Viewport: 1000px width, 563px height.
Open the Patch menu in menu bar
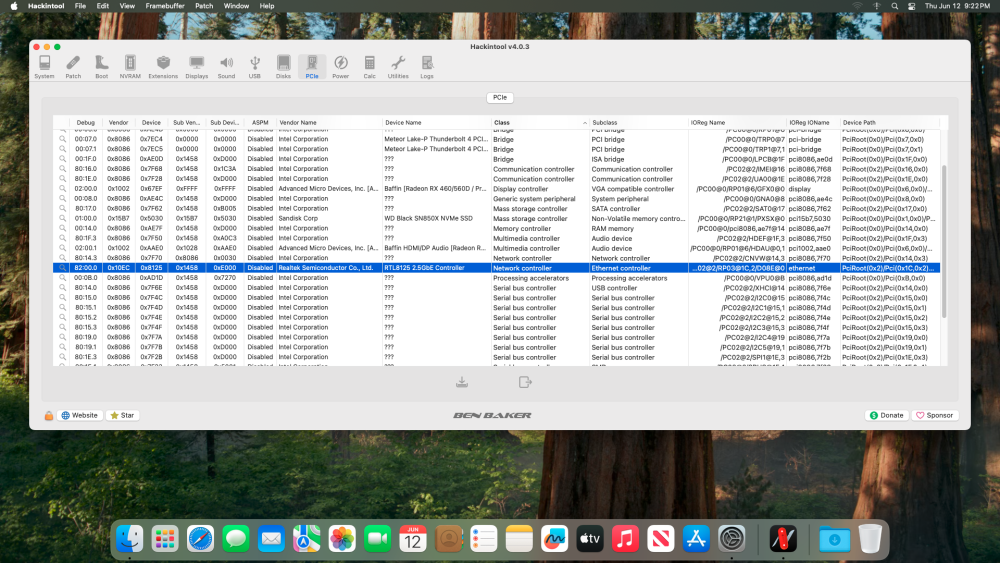tap(204, 6)
